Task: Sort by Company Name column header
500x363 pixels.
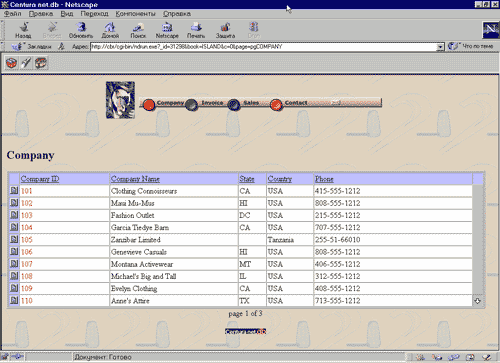Action: click(135, 179)
